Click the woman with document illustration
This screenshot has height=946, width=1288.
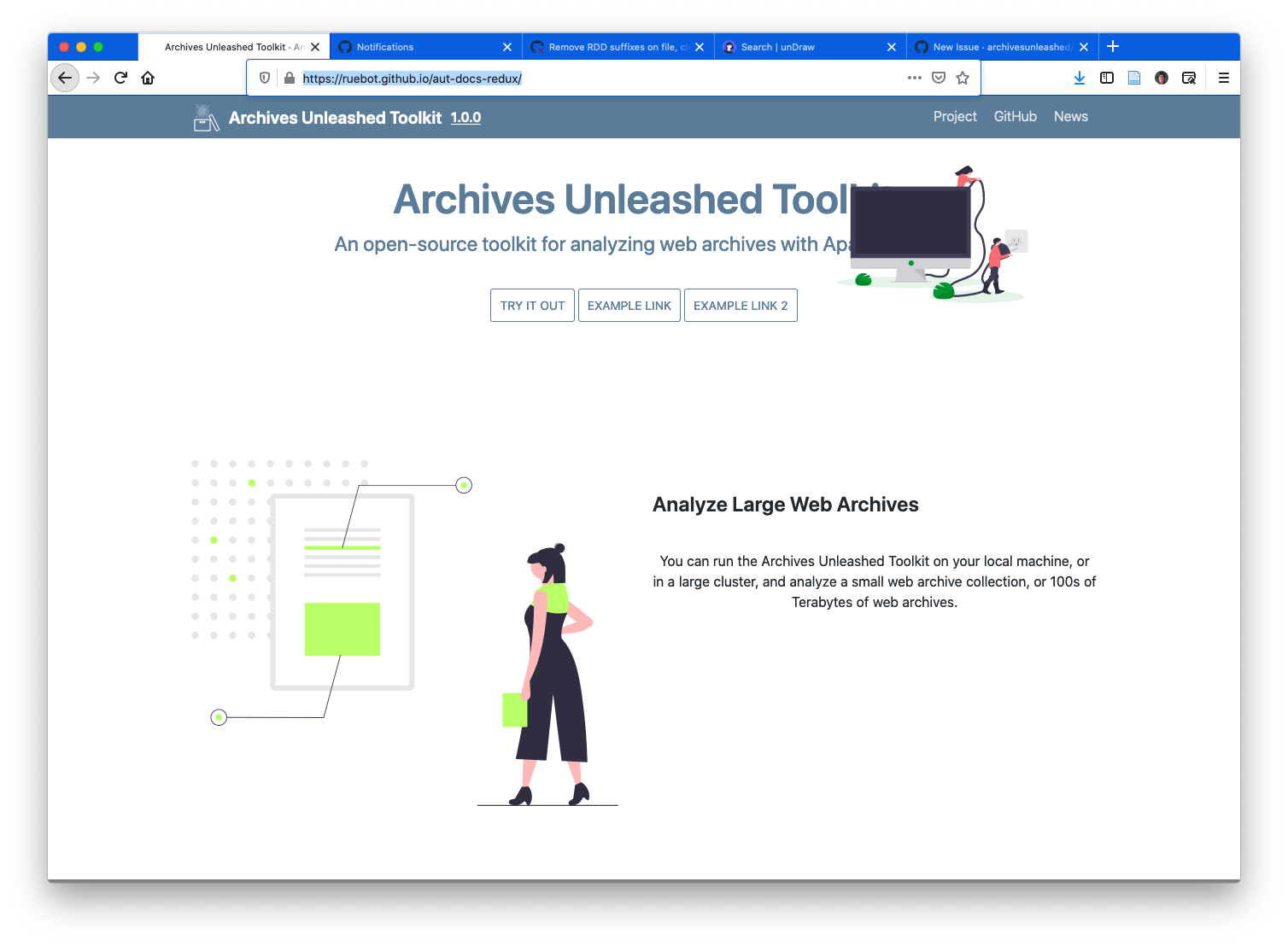click(x=405, y=634)
